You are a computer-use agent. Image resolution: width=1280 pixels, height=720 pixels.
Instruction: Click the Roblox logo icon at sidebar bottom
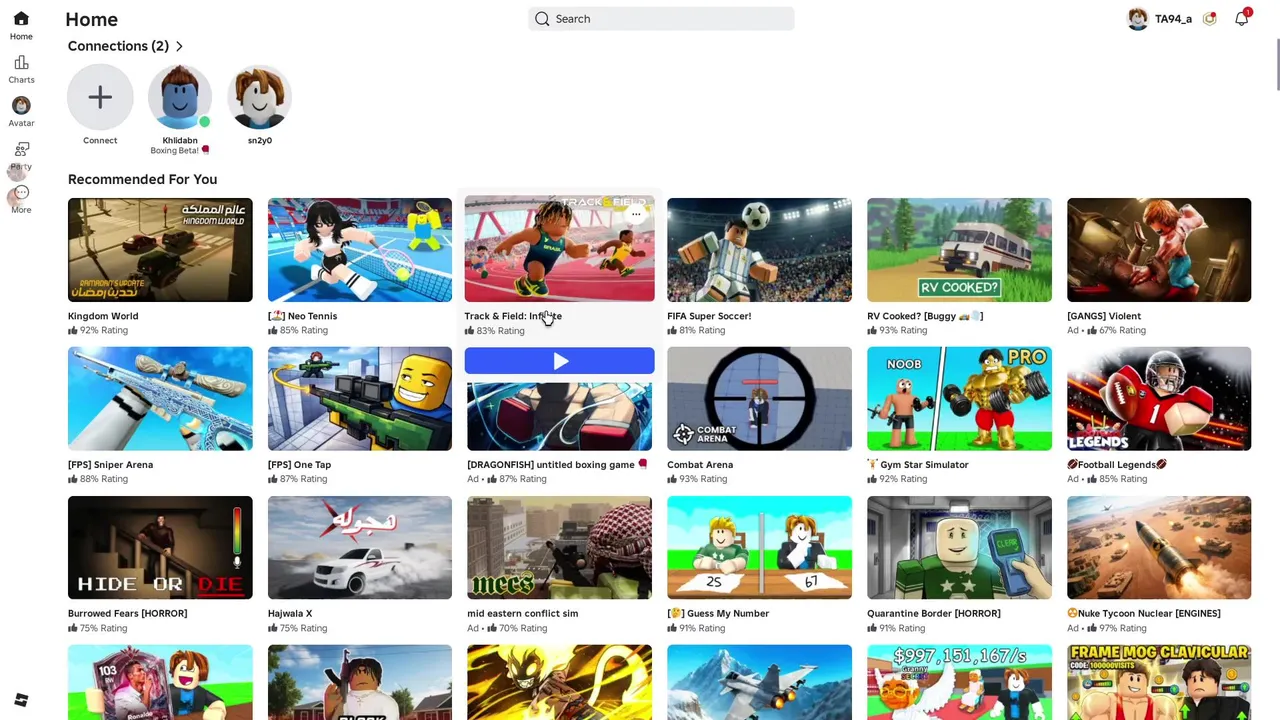pyautogui.click(x=21, y=700)
